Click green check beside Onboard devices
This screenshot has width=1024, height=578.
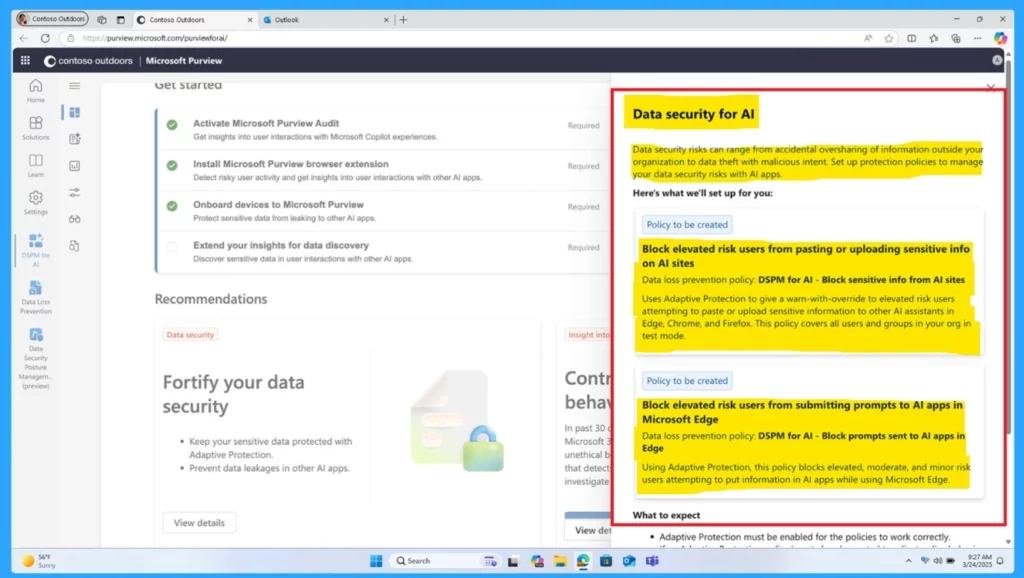point(172,206)
